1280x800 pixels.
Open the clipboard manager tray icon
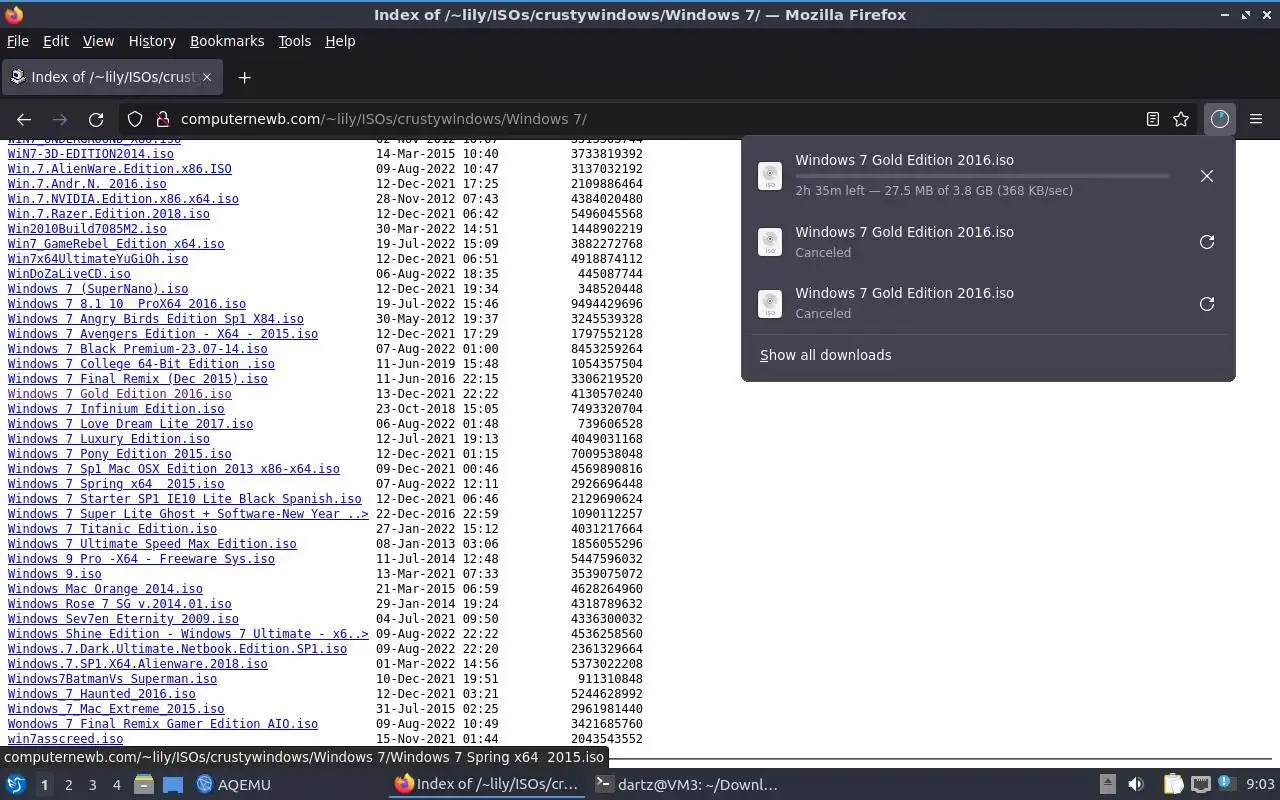(1173, 785)
